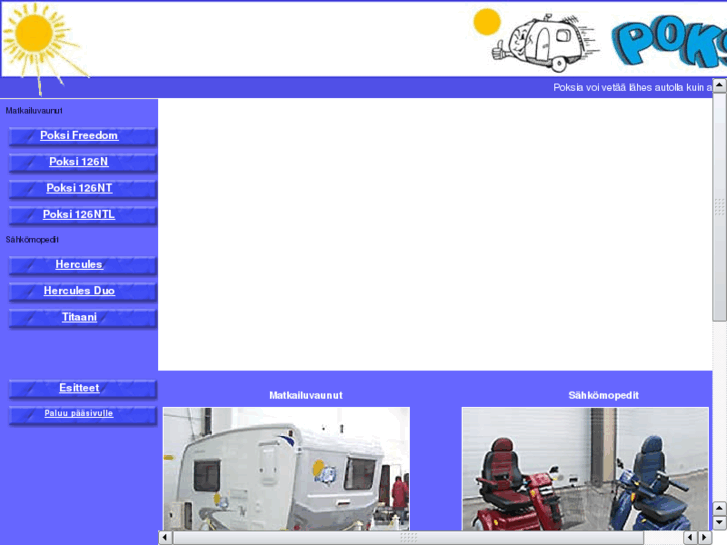
Task: Open the Titaani electric moped page
Action: click(79, 317)
